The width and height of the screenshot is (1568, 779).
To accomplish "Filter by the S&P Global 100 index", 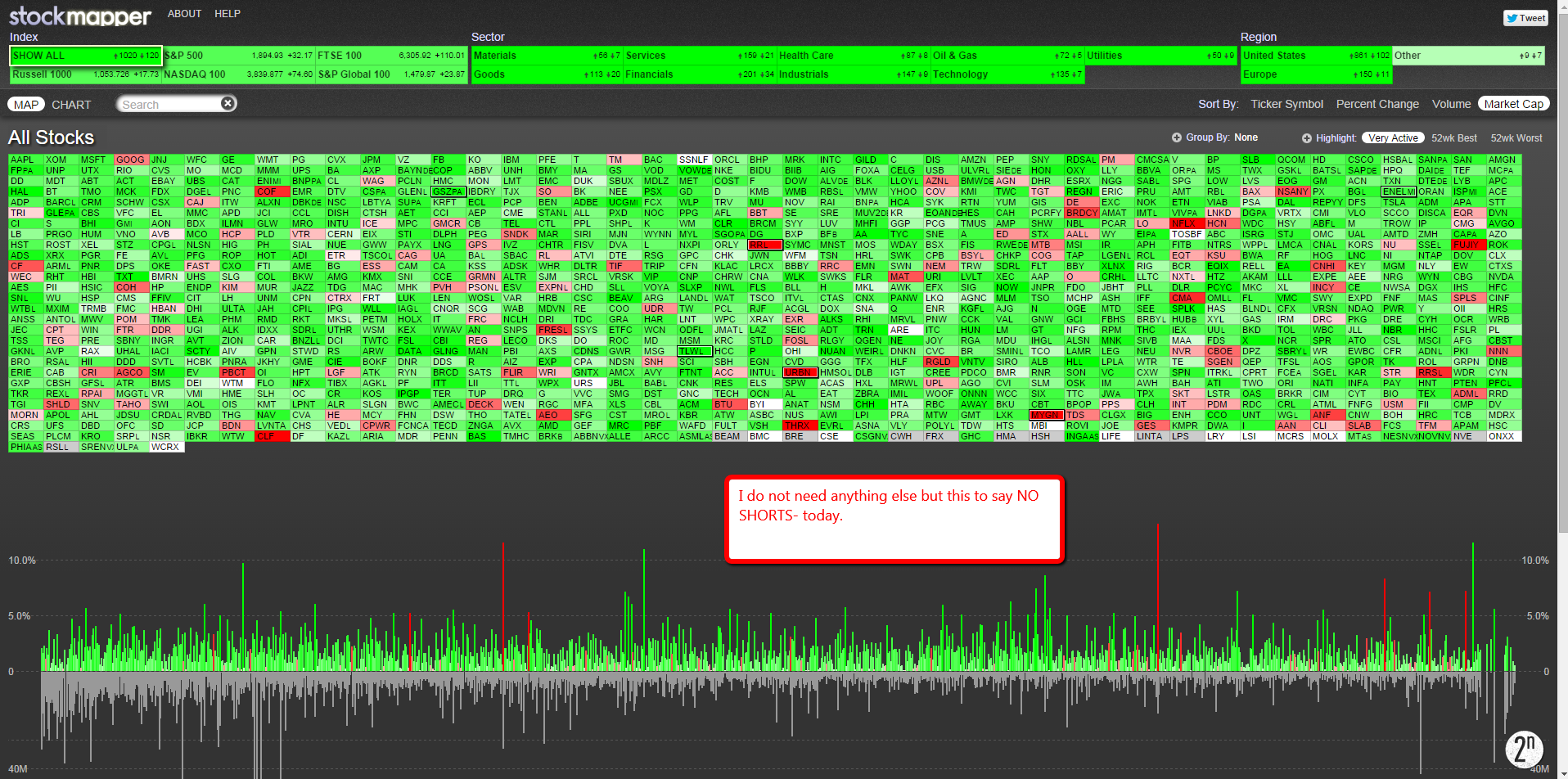I will tap(391, 74).
